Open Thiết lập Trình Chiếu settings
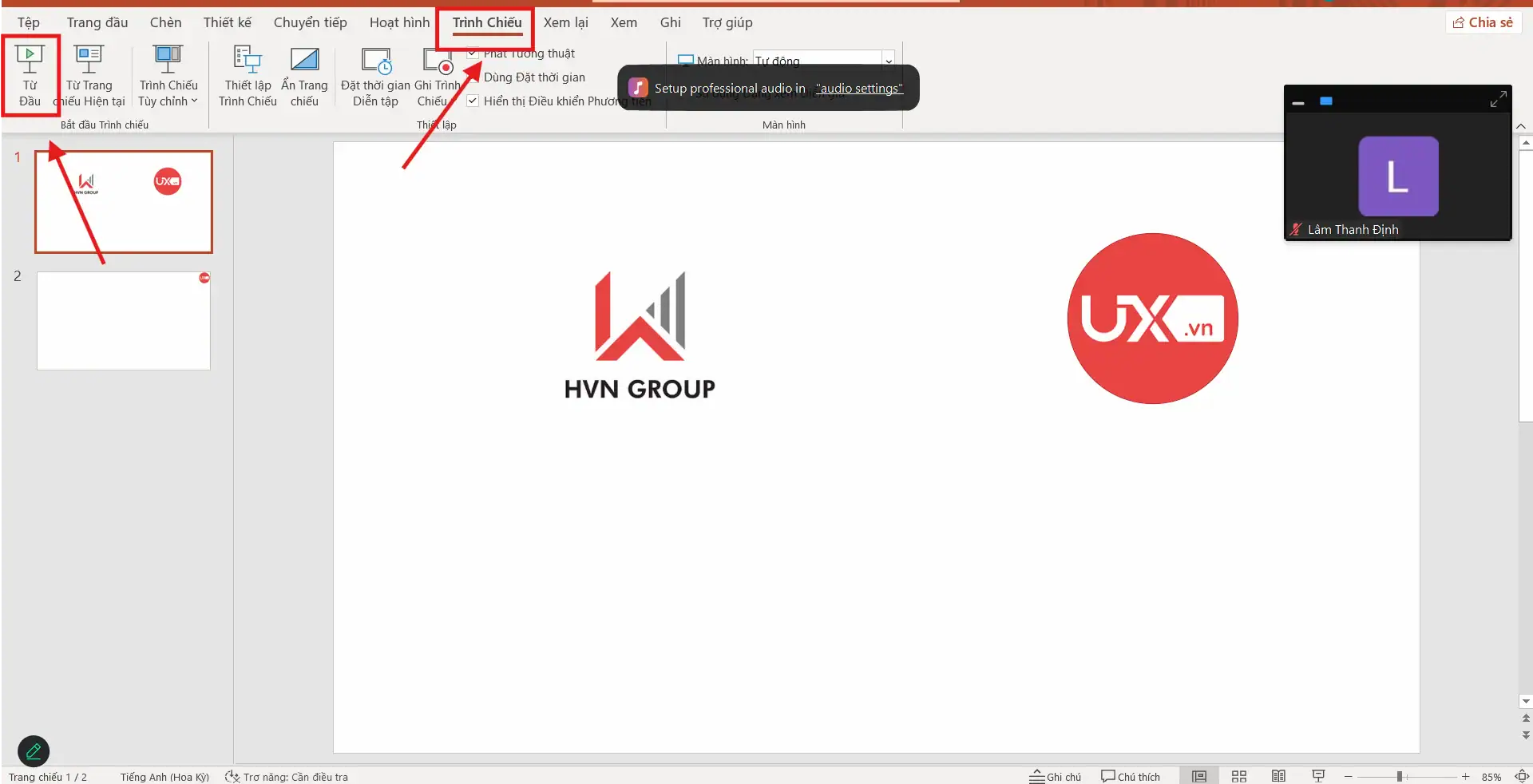Viewport: 1533px width, 784px height. (248, 75)
